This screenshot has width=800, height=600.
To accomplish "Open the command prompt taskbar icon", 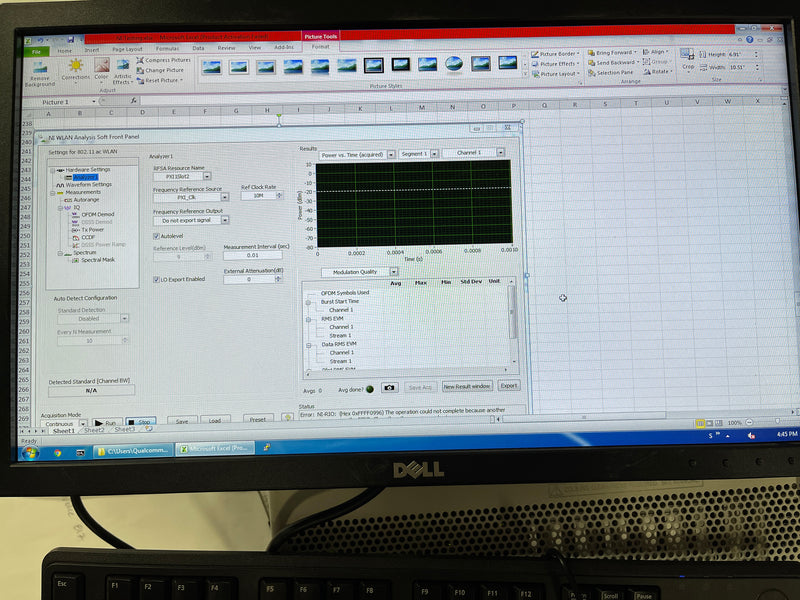I will pyautogui.click(x=80, y=452).
